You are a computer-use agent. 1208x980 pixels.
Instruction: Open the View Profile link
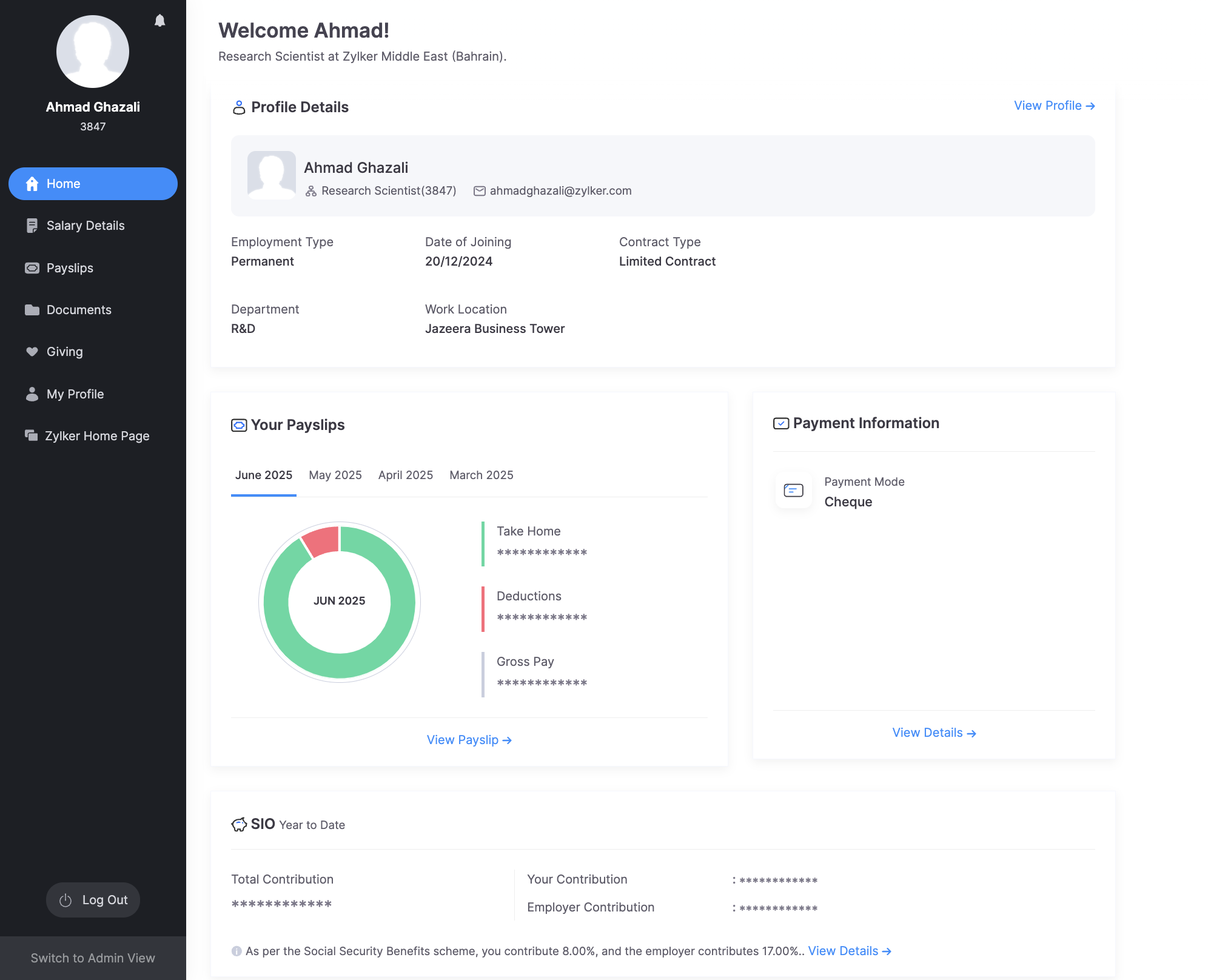click(1054, 106)
